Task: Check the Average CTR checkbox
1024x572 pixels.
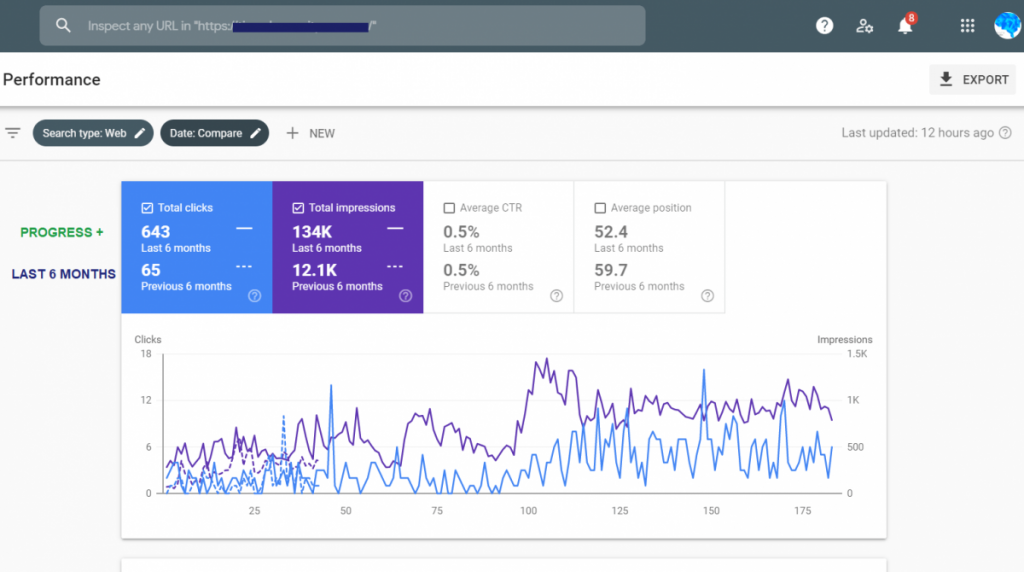Action: pos(449,208)
